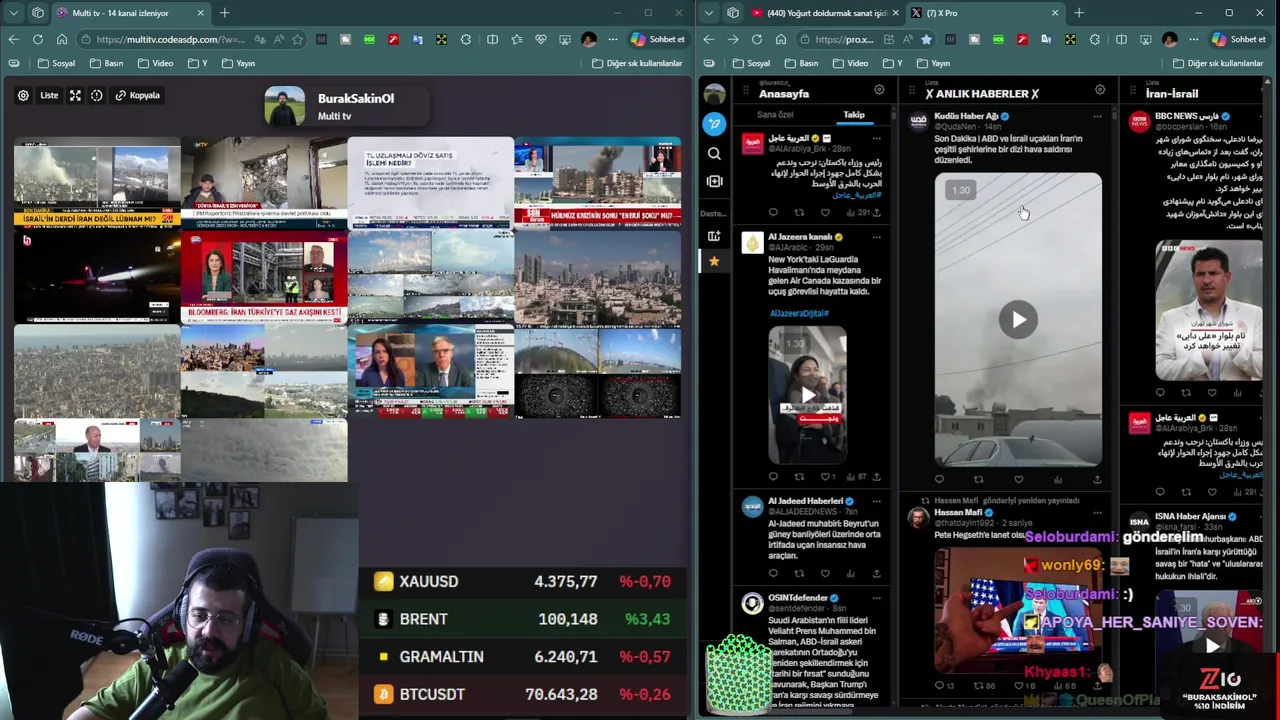Open more options on Al Arabiya post in Anasayfa
Image resolution: width=1280 pixels, height=720 pixels.
coord(877,138)
